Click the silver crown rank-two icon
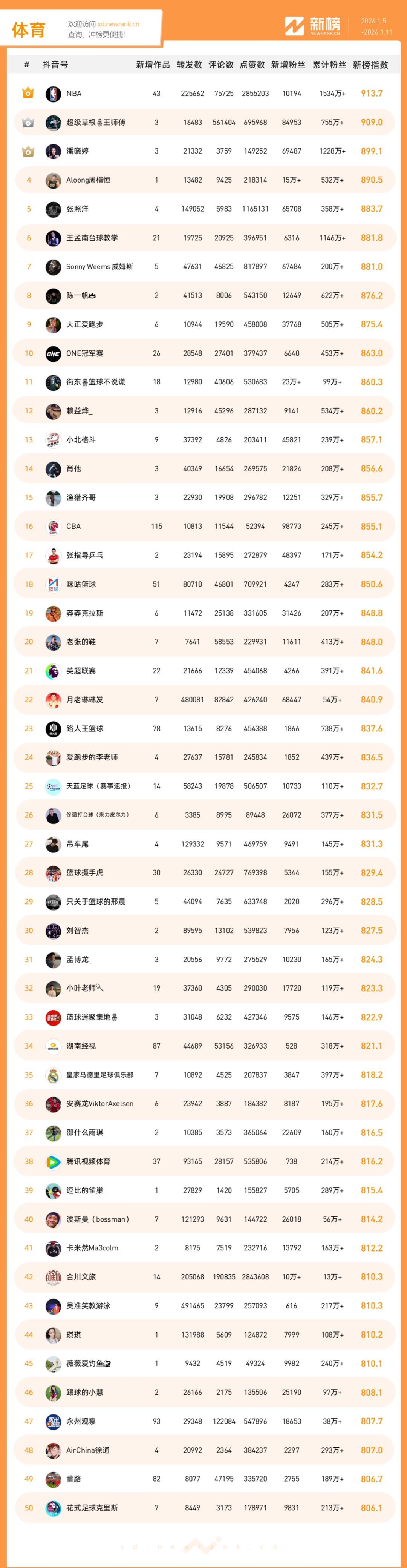The image size is (407, 1568). [28, 122]
